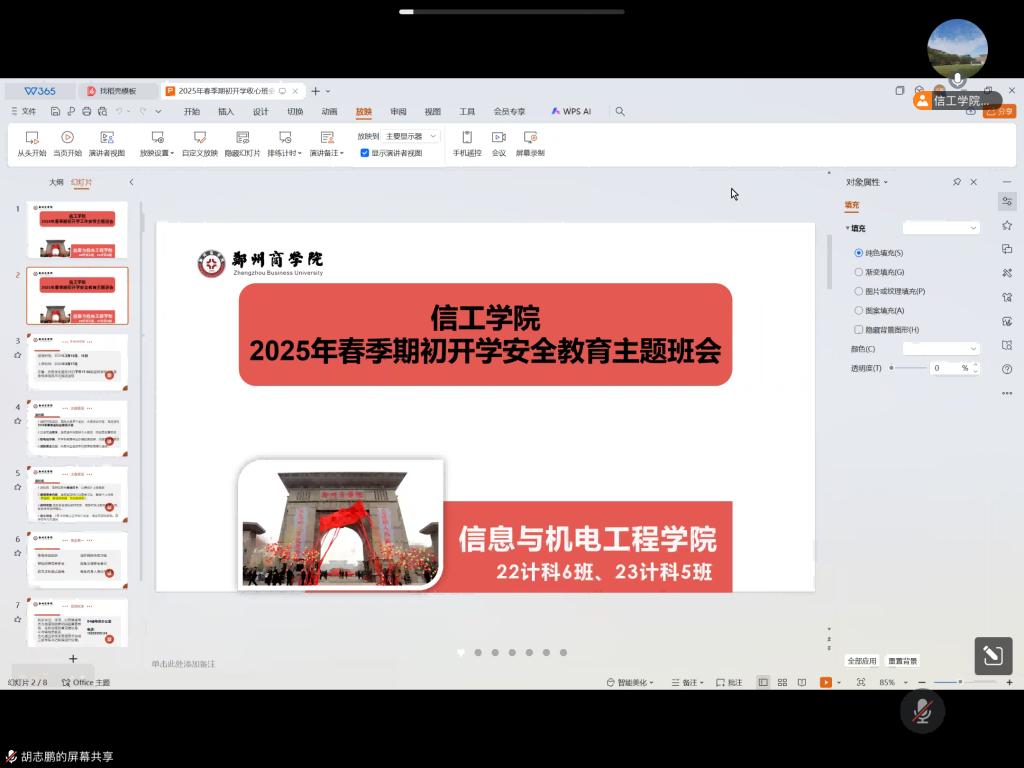This screenshot has width=1024, height=768.
Task: Expand the 颜色(C) color dropdown
Action: pyautogui.click(x=941, y=348)
